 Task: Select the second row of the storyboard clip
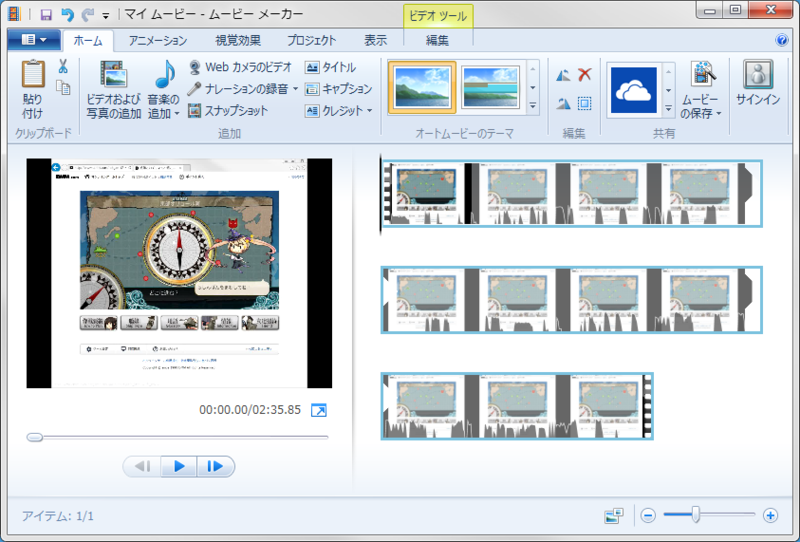[571, 300]
